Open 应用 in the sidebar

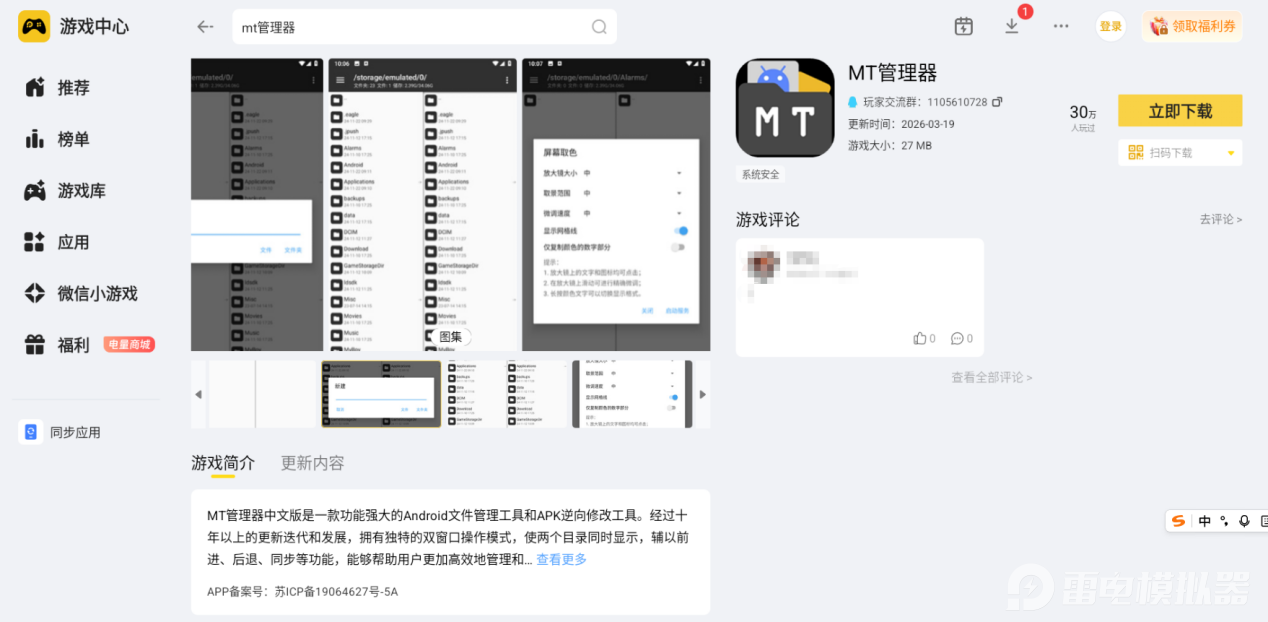[57, 242]
